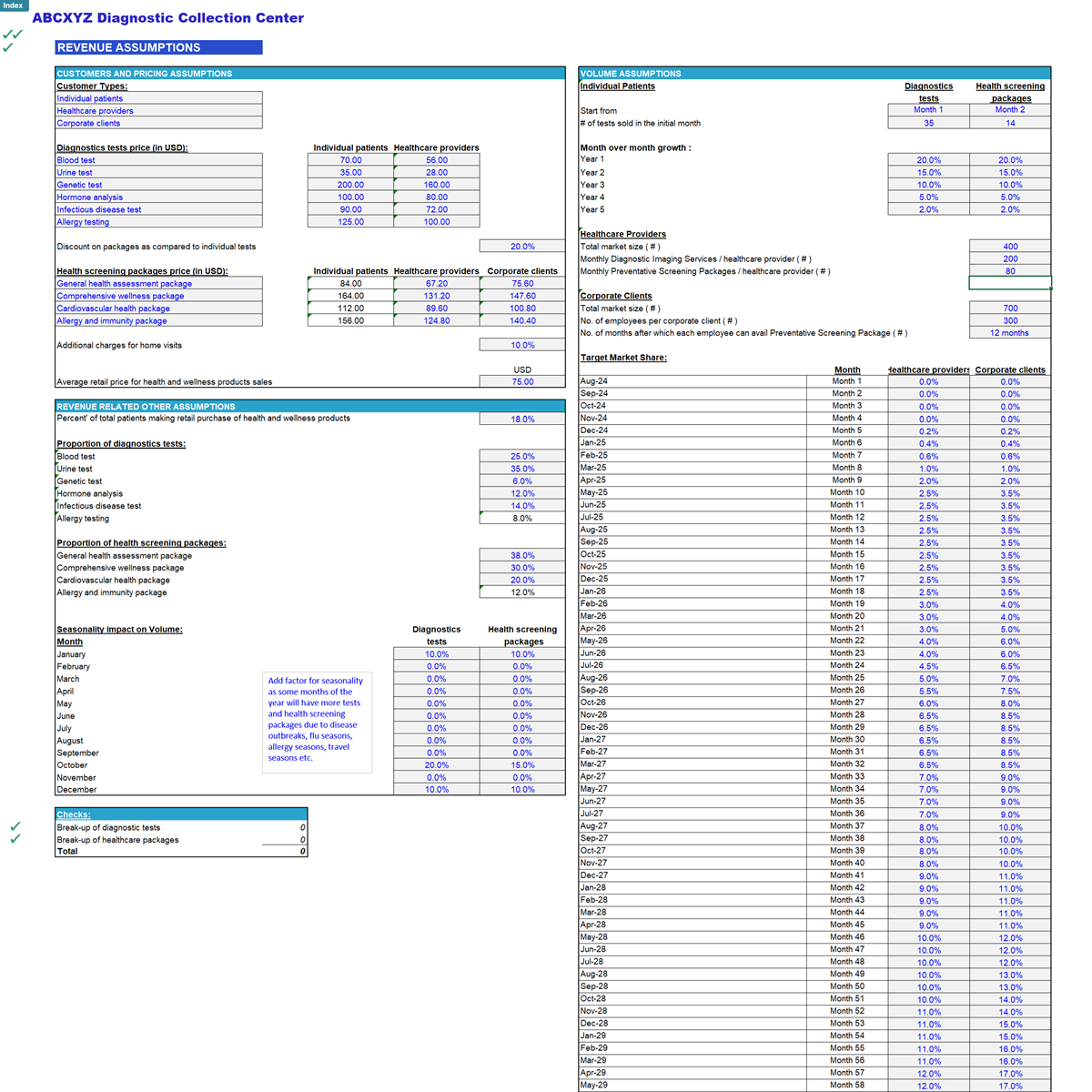Click 'REVENUE RELATED OTHER ASSUMPTIONS' header
The image size is (1092, 1092).
click(310, 407)
